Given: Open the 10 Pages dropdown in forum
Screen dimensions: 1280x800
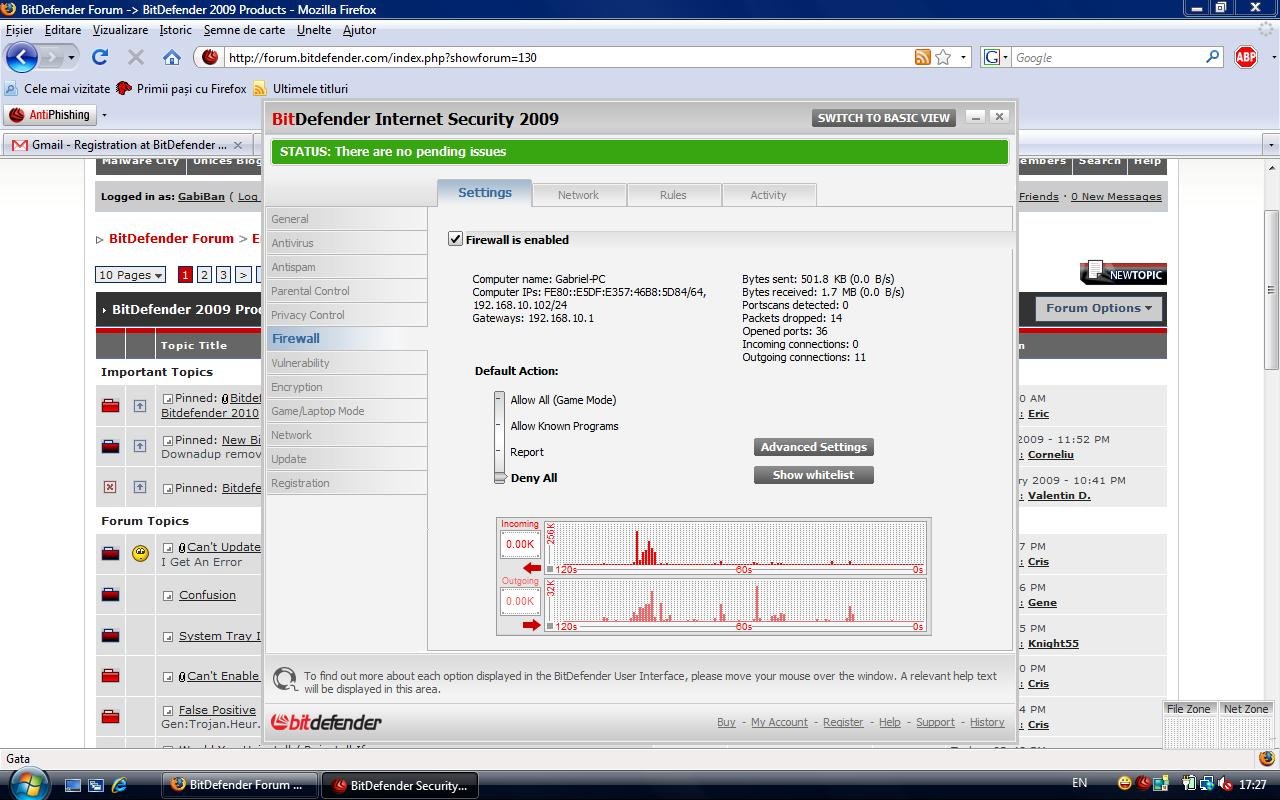Looking at the screenshot, I should coord(130,275).
